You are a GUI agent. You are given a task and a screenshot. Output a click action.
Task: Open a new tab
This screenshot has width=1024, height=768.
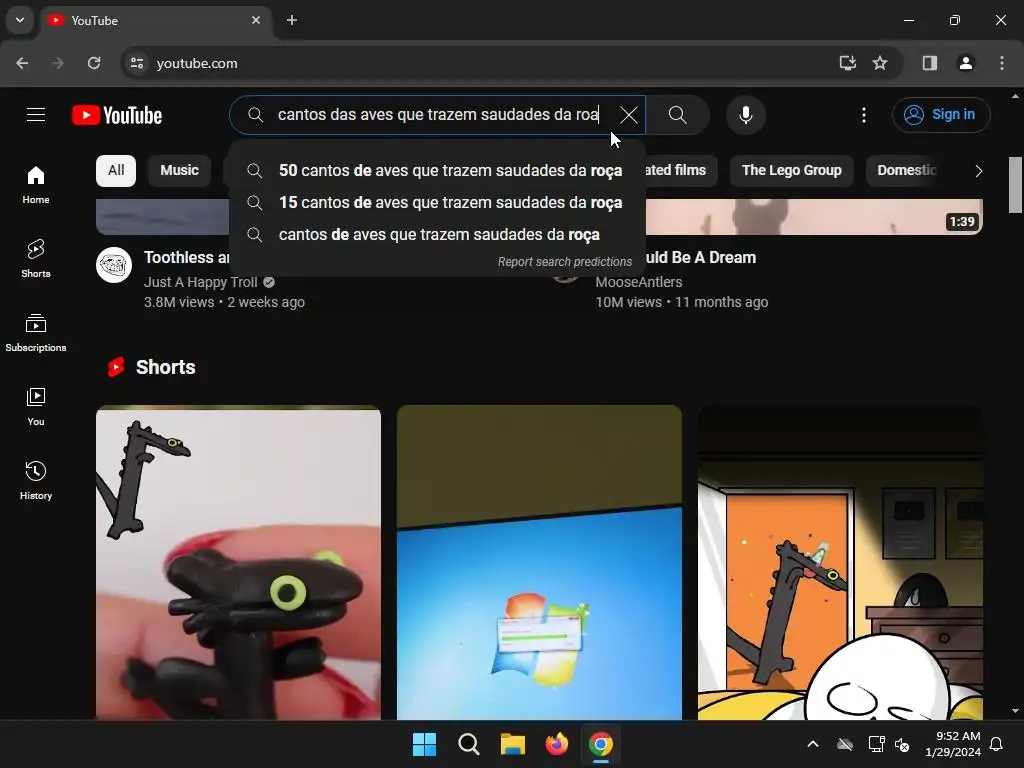(x=292, y=20)
